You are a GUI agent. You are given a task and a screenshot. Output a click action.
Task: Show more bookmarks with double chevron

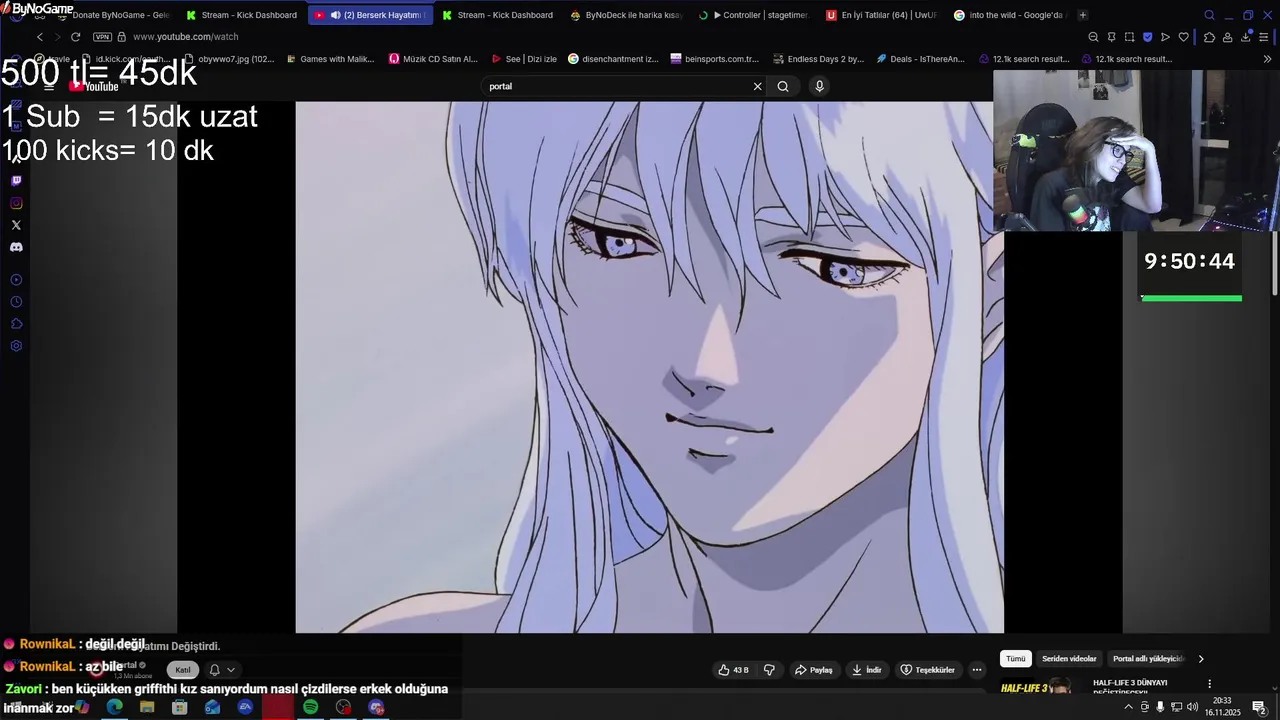click(x=1268, y=59)
